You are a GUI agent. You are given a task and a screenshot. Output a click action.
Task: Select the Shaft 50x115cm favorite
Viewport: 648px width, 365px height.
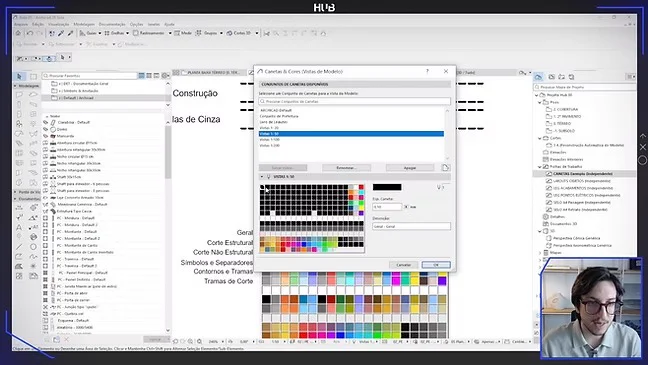(x=69, y=177)
